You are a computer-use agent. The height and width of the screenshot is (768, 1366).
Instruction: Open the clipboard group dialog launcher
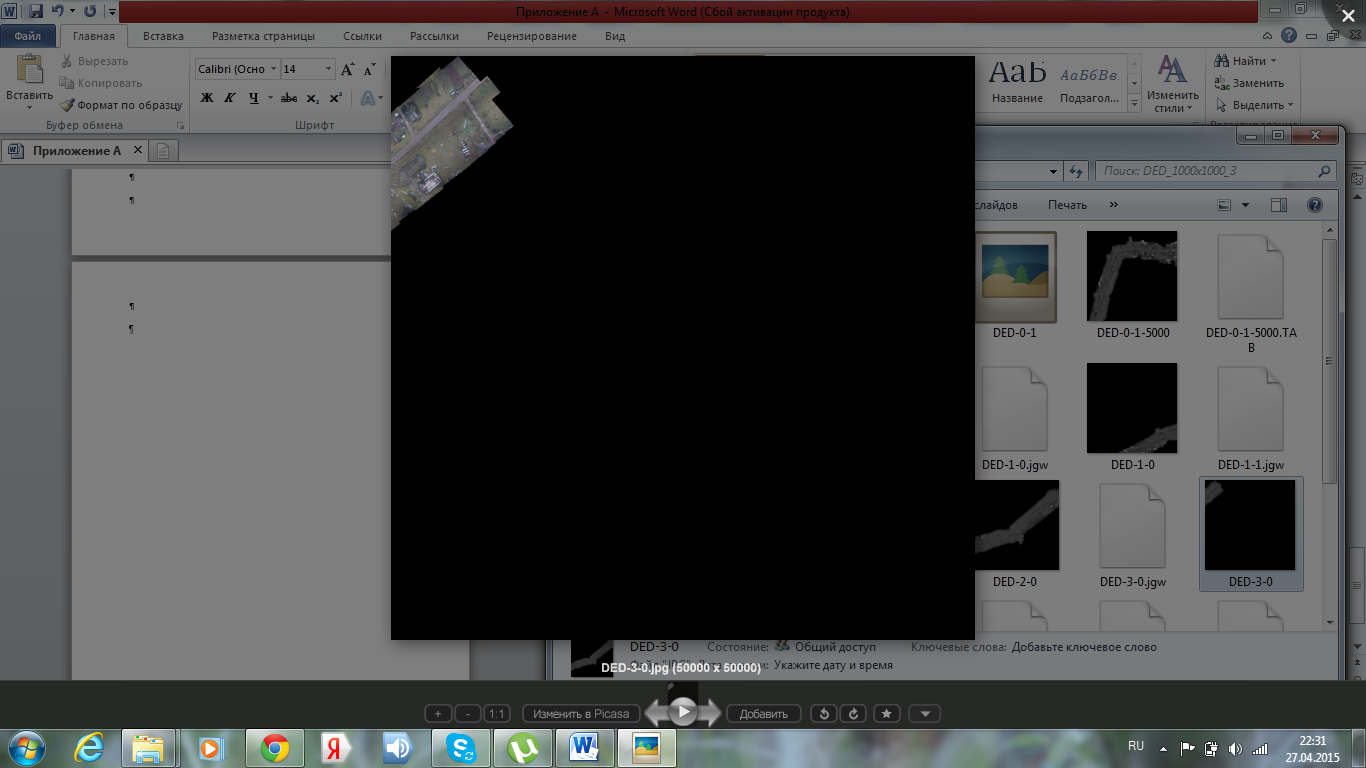coord(181,126)
